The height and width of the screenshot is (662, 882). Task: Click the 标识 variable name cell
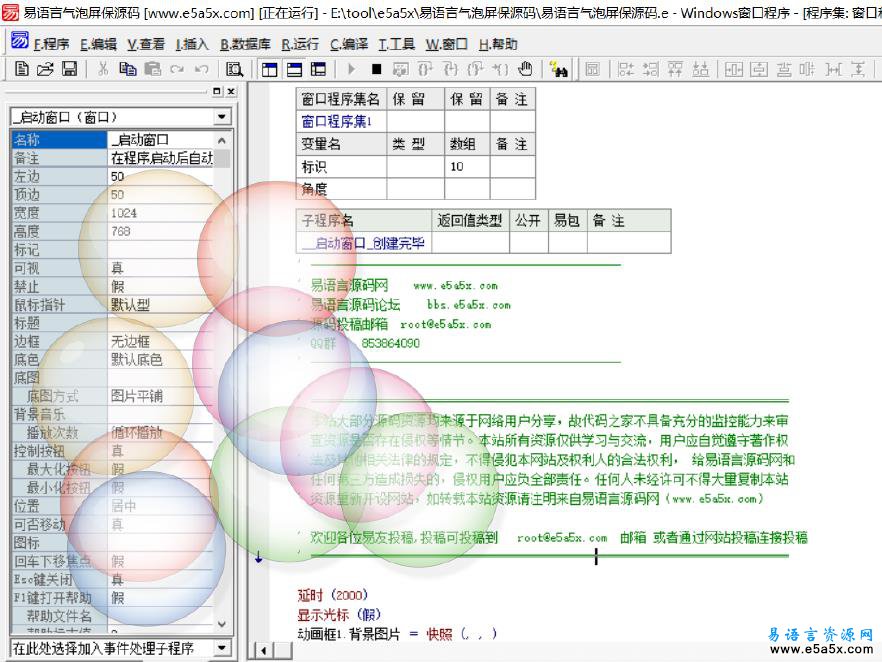[x=341, y=166]
